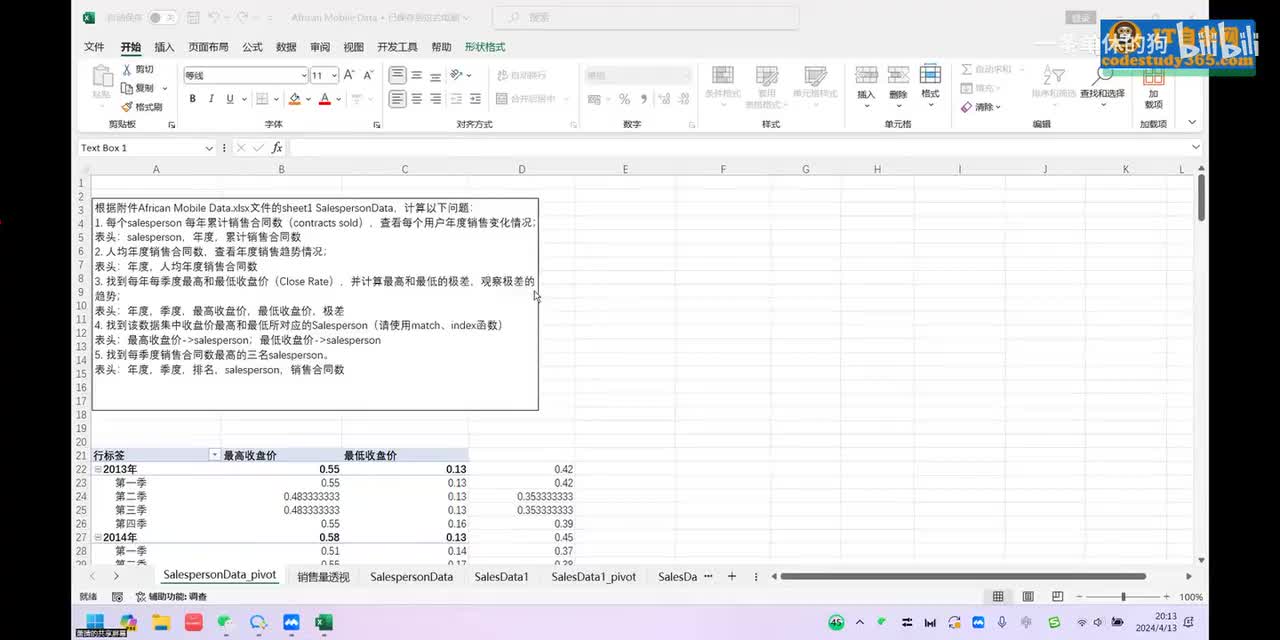The image size is (1280, 640).
Task: Switch to the 页面布局 tab
Action: click(208, 47)
